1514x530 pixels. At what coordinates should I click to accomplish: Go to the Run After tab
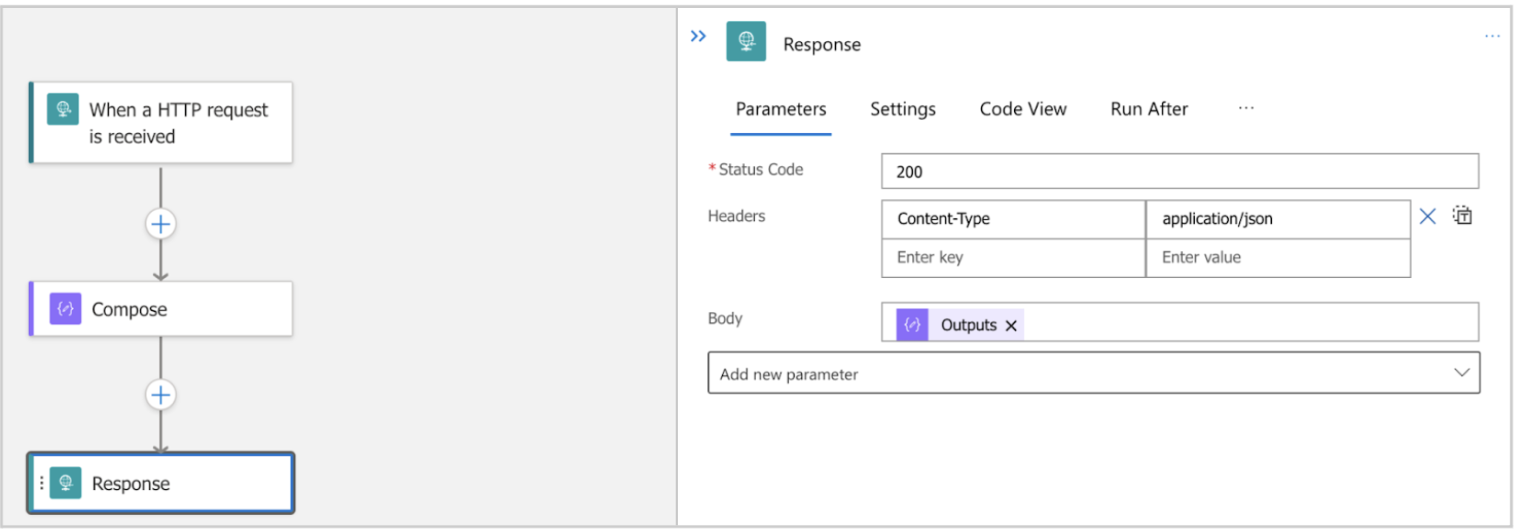[1149, 109]
